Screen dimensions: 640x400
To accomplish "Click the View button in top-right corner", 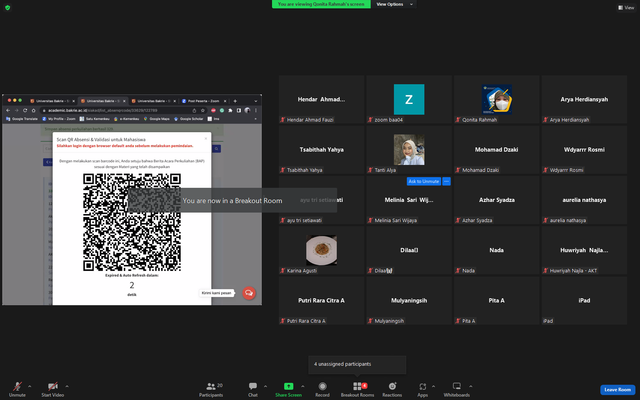I will tap(626, 7).
